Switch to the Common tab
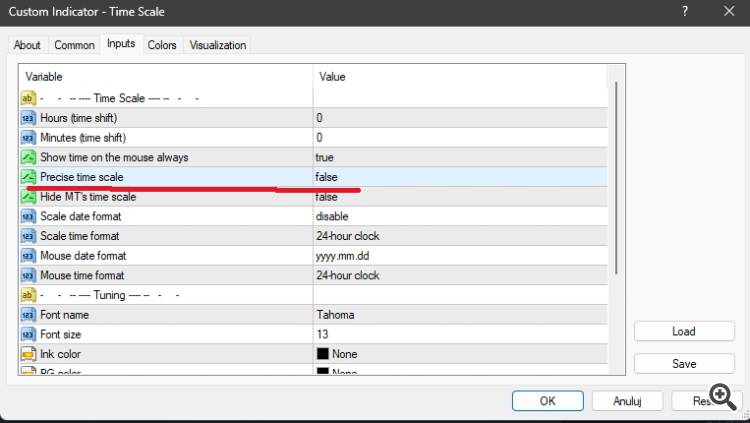This screenshot has width=750, height=423. pyautogui.click(x=74, y=45)
